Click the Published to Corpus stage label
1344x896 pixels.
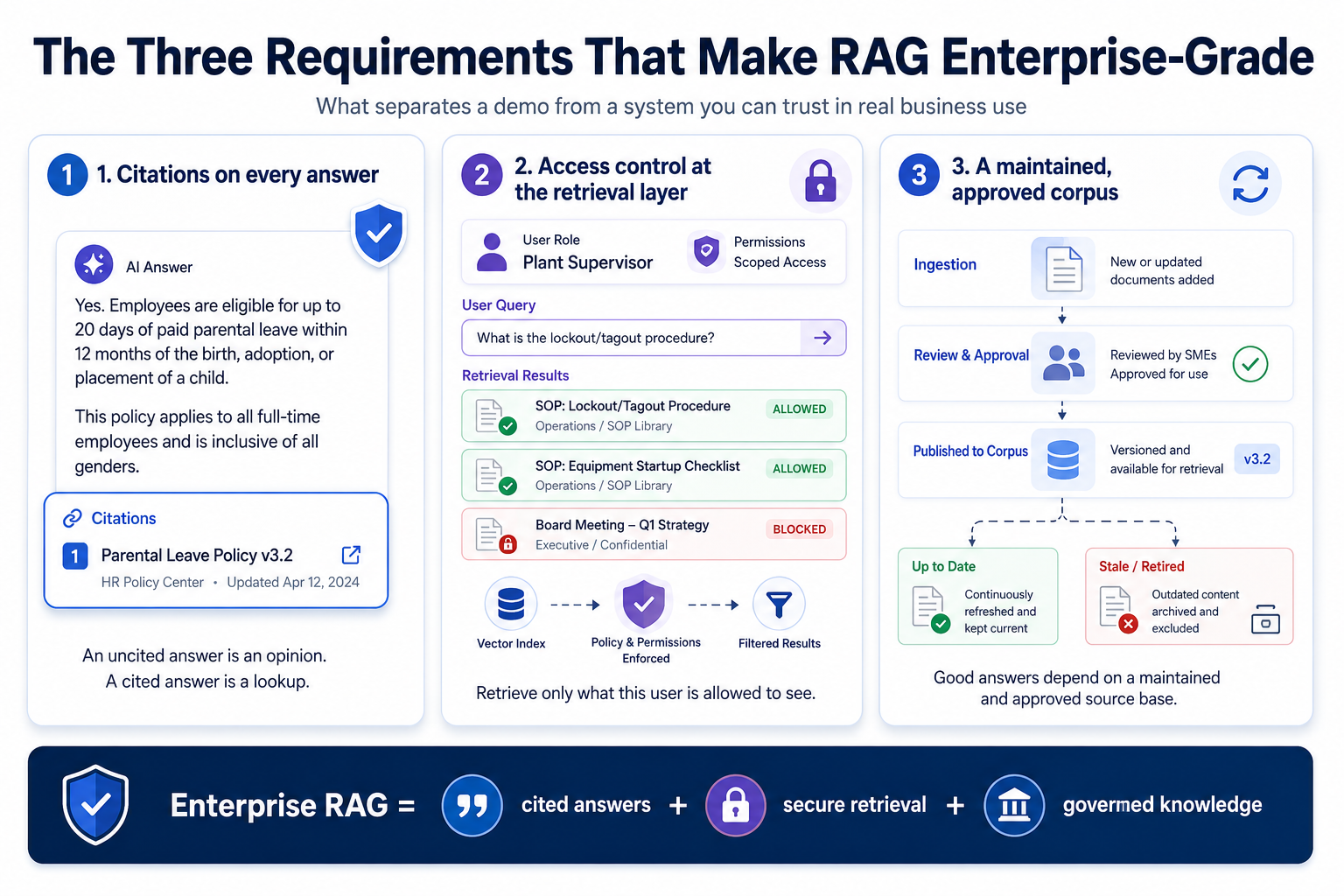pos(970,451)
